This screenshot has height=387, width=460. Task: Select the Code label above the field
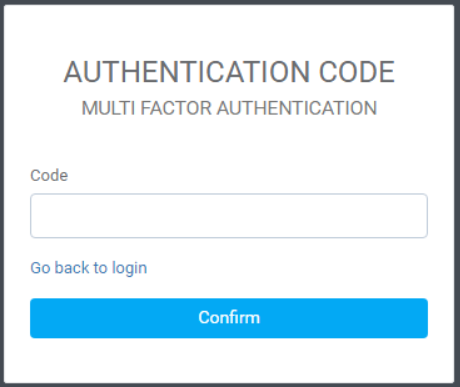click(x=49, y=175)
